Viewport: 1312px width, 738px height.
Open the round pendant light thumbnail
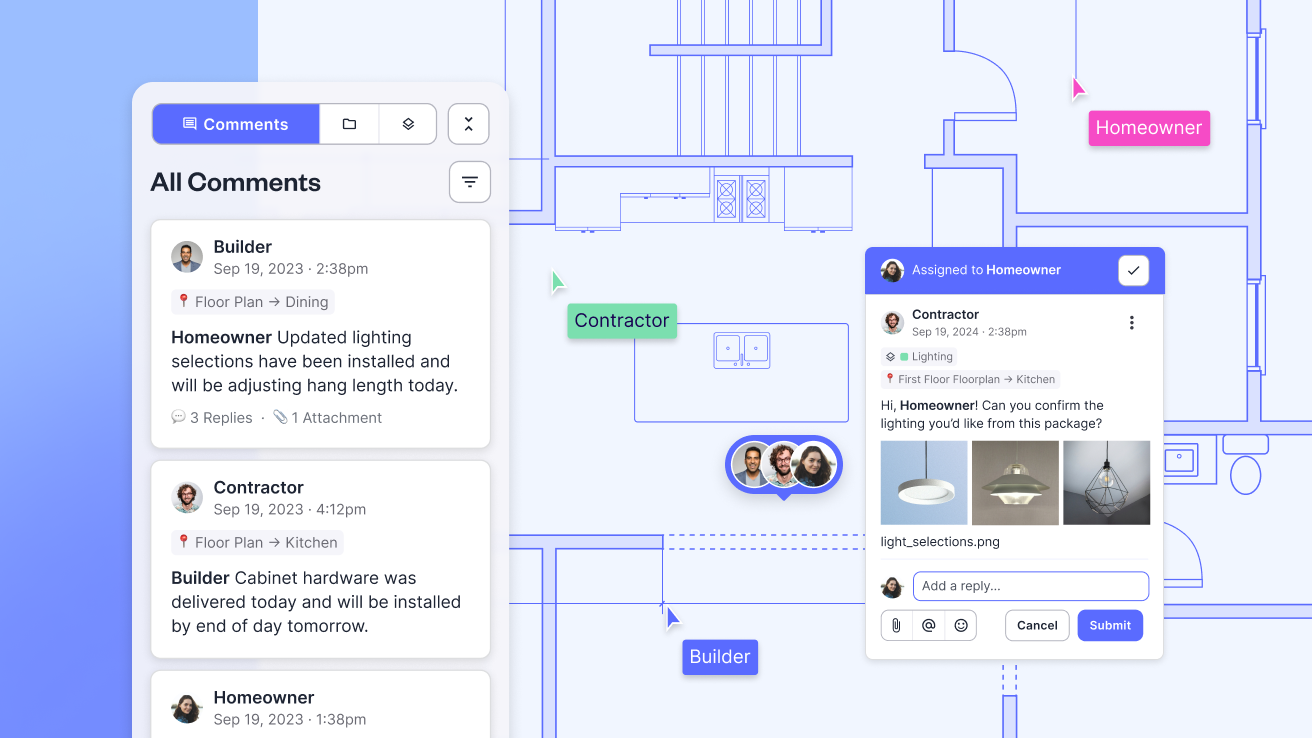point(924,483)
